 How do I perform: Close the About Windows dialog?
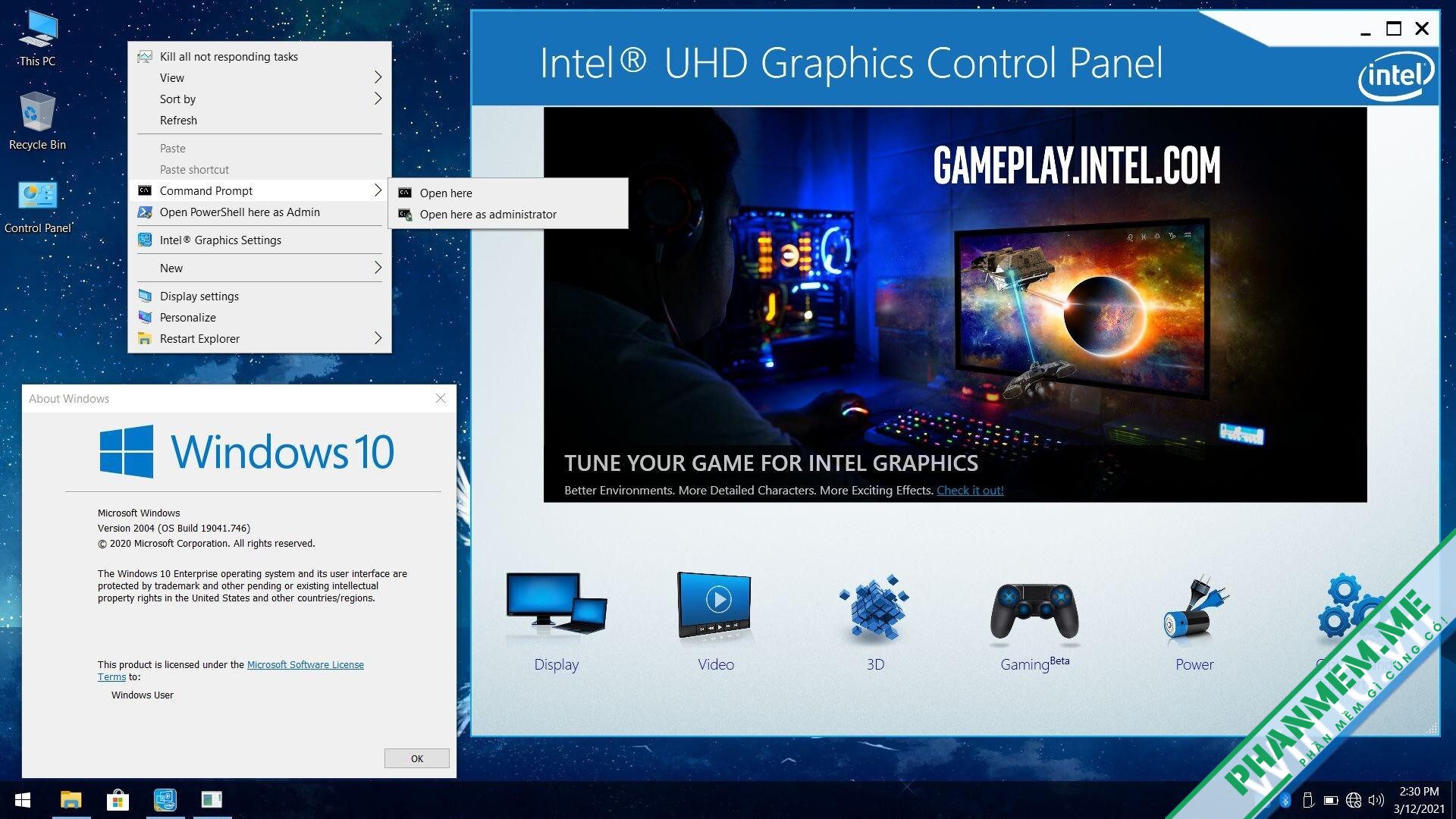point(441,398)
